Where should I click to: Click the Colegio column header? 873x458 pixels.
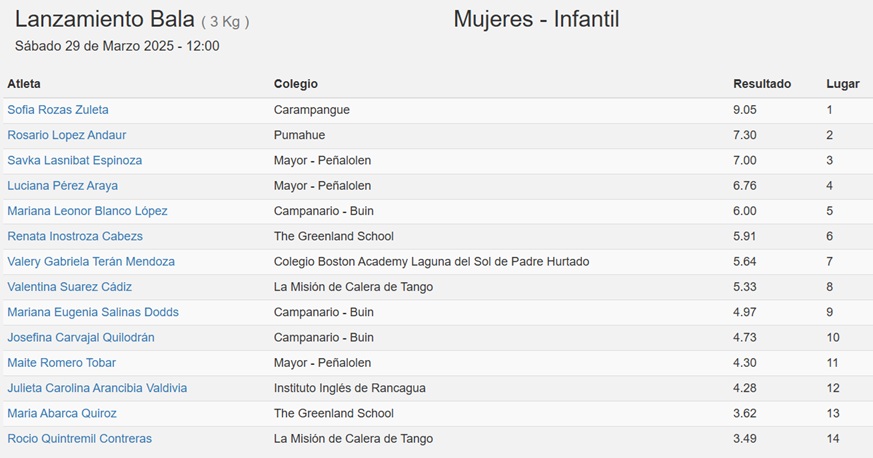click(296, 84)
